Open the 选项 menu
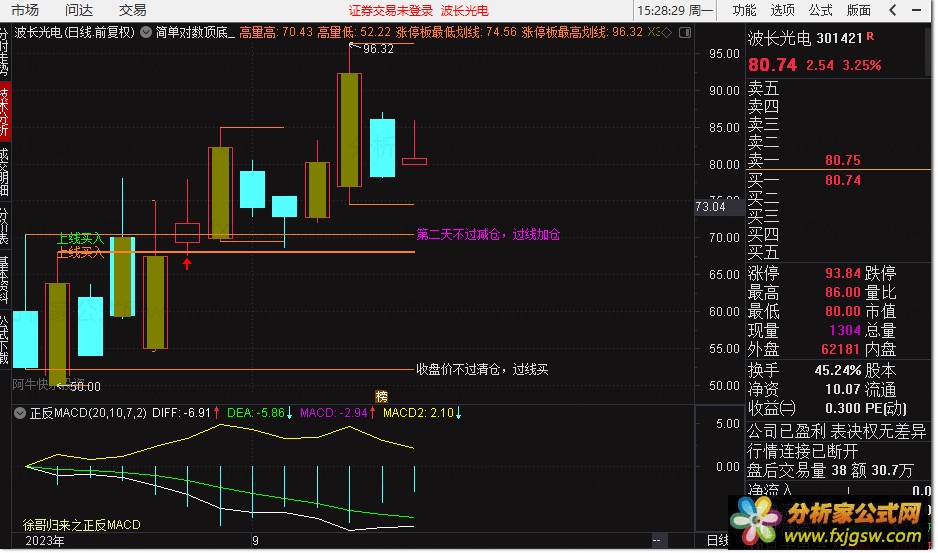 pos(782,10)
